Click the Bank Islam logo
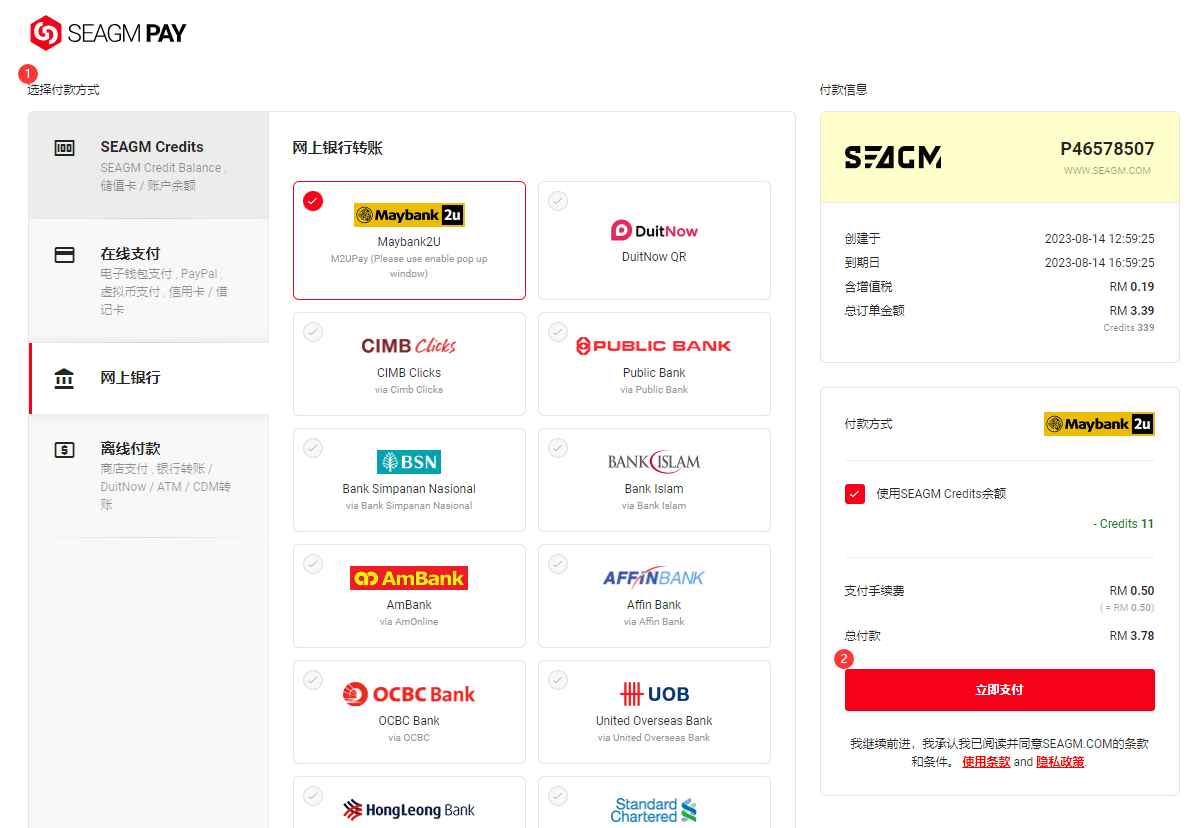Screen dimensions: 1203x828 tap(654, 462)
